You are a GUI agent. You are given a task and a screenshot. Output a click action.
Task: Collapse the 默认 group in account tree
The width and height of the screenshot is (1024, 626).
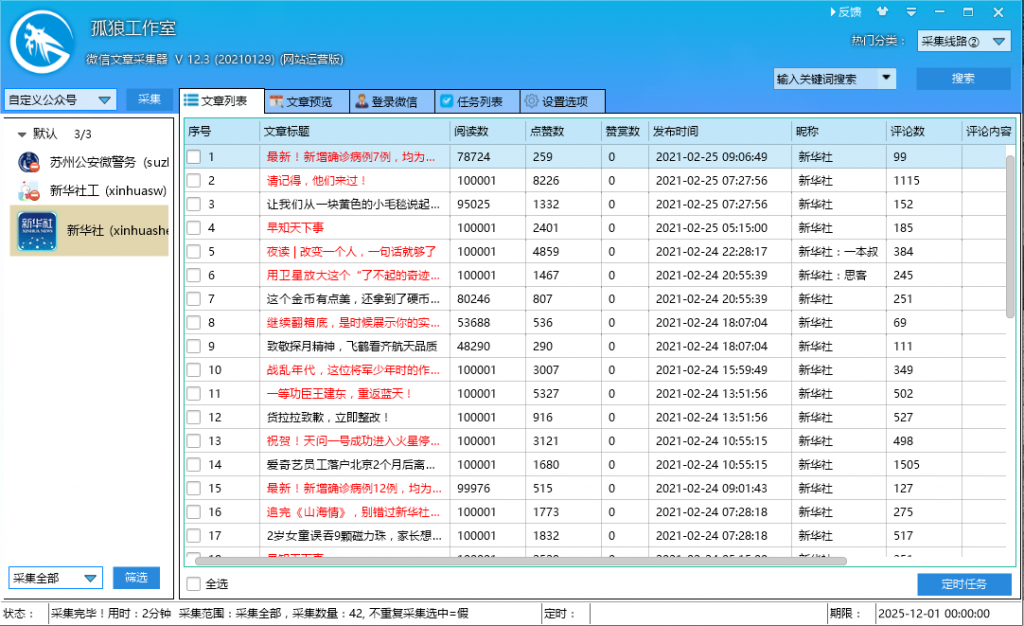[x=22, y=134]
